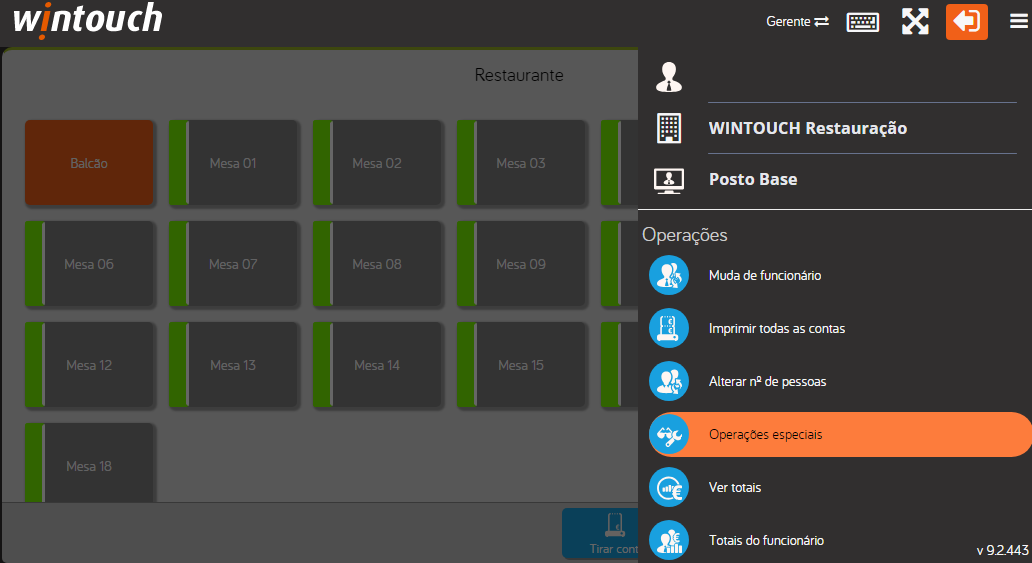Switch user via the Gerente toggle
1032x563 pixels.
tap(797, 22)
